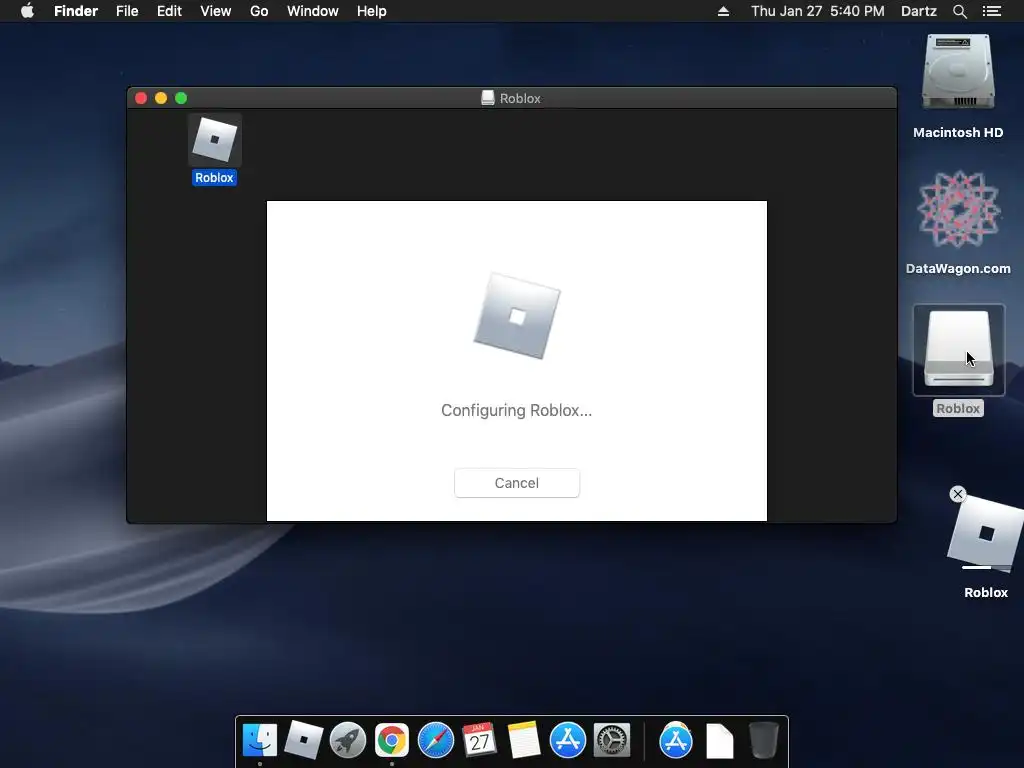
Task: Click the date and time in menu bar
Action: (x=818, y=11)
